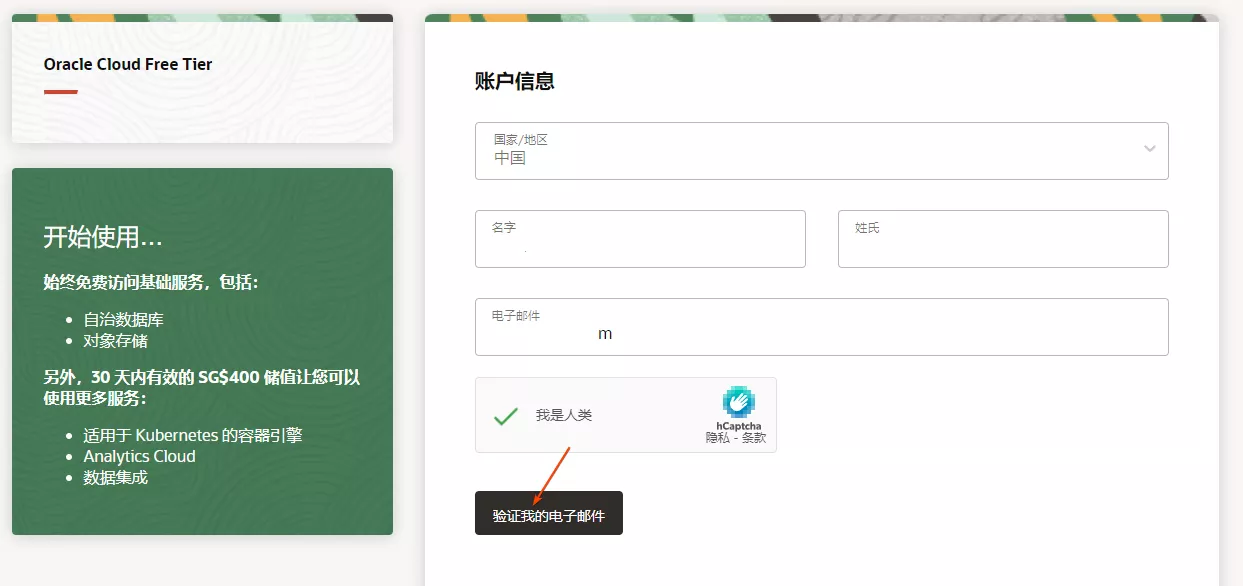
Task: Click the green checkmark in the captcha box
Action: click(505, 415)
